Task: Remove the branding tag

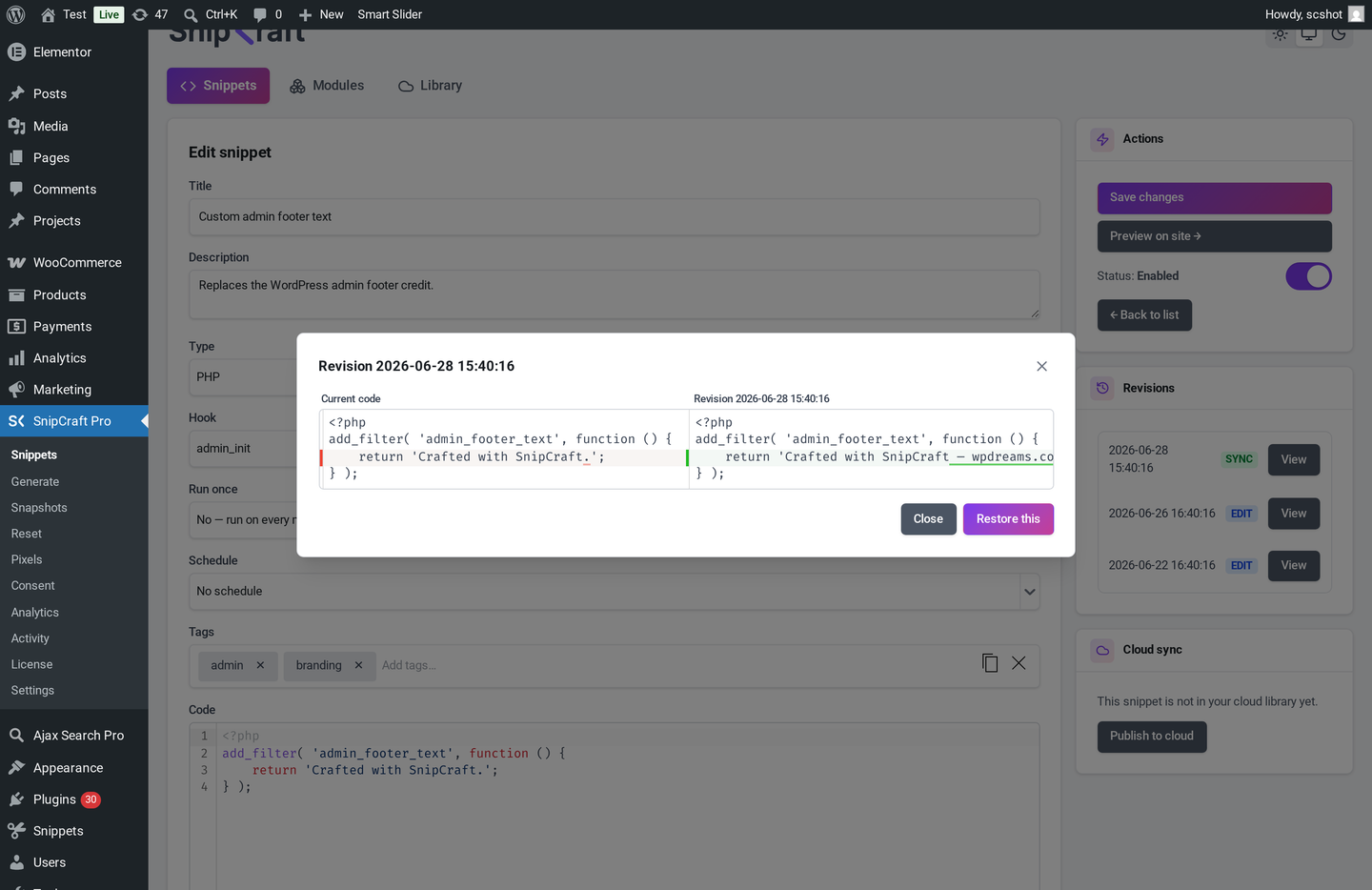Action: (358, 666)
